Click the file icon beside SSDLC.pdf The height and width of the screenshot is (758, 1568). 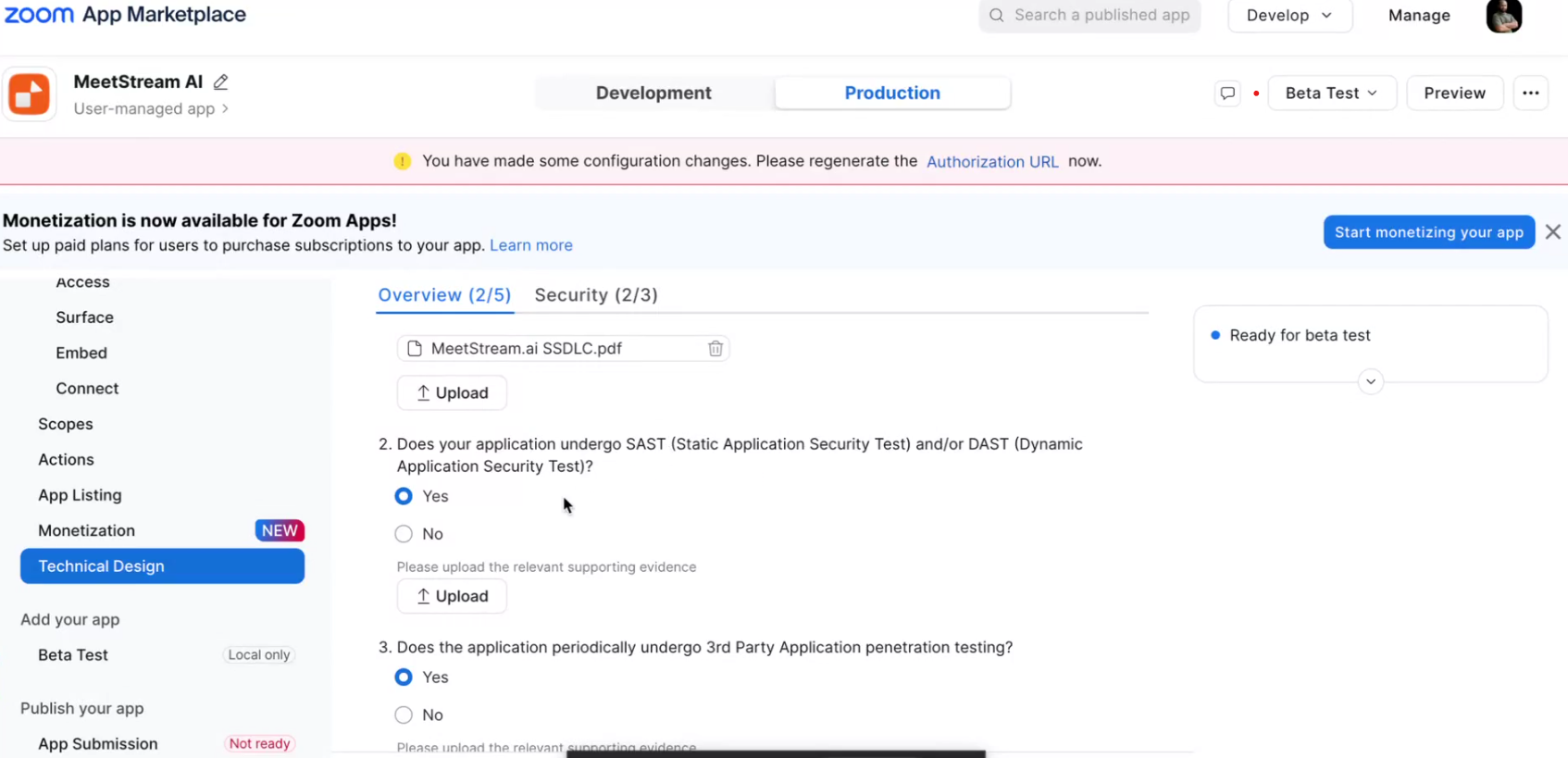click(x=415, y=349)
